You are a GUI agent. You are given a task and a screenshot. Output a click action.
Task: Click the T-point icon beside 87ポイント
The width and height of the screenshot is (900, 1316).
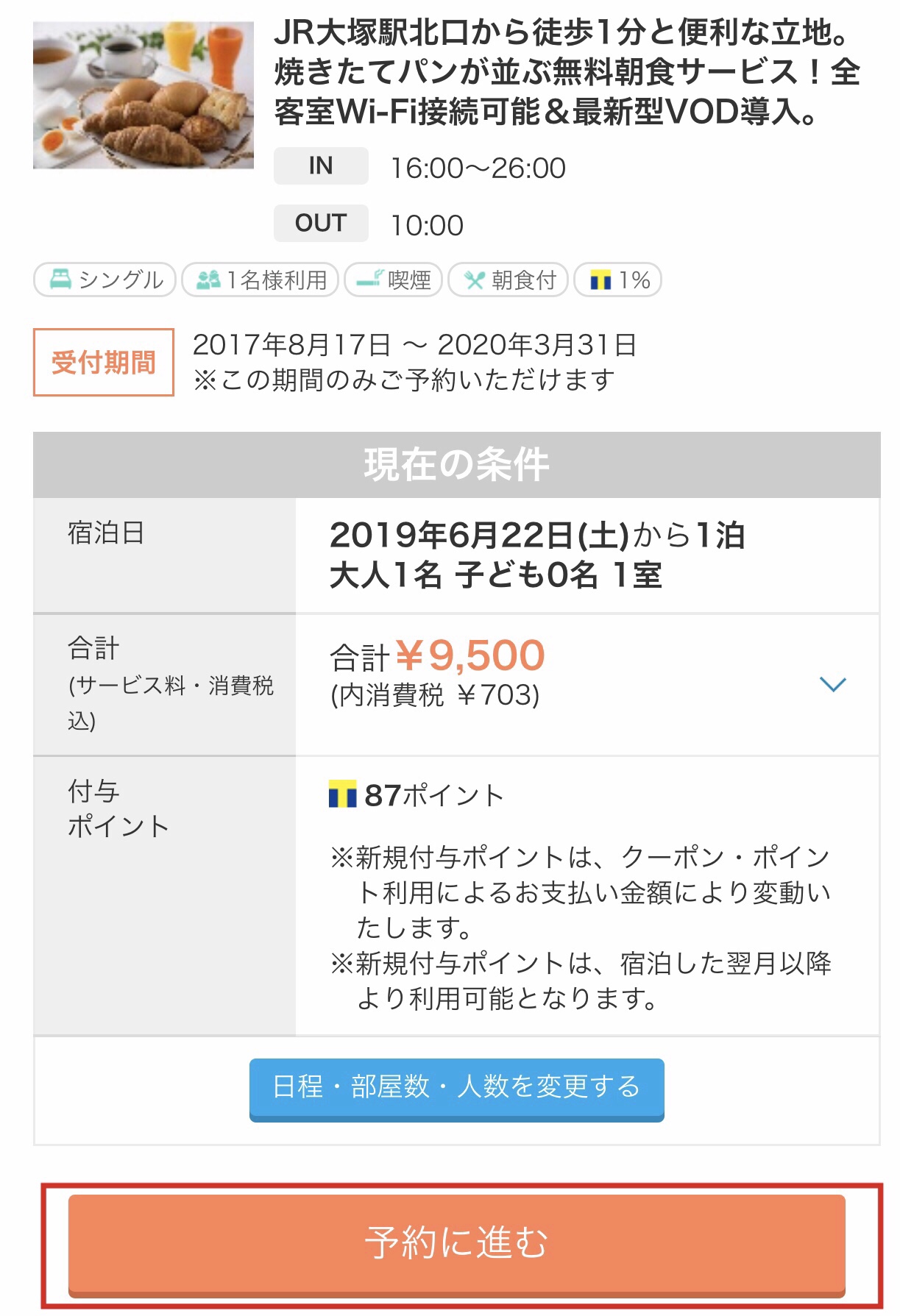pyautogui.click(x=342, y=794)
